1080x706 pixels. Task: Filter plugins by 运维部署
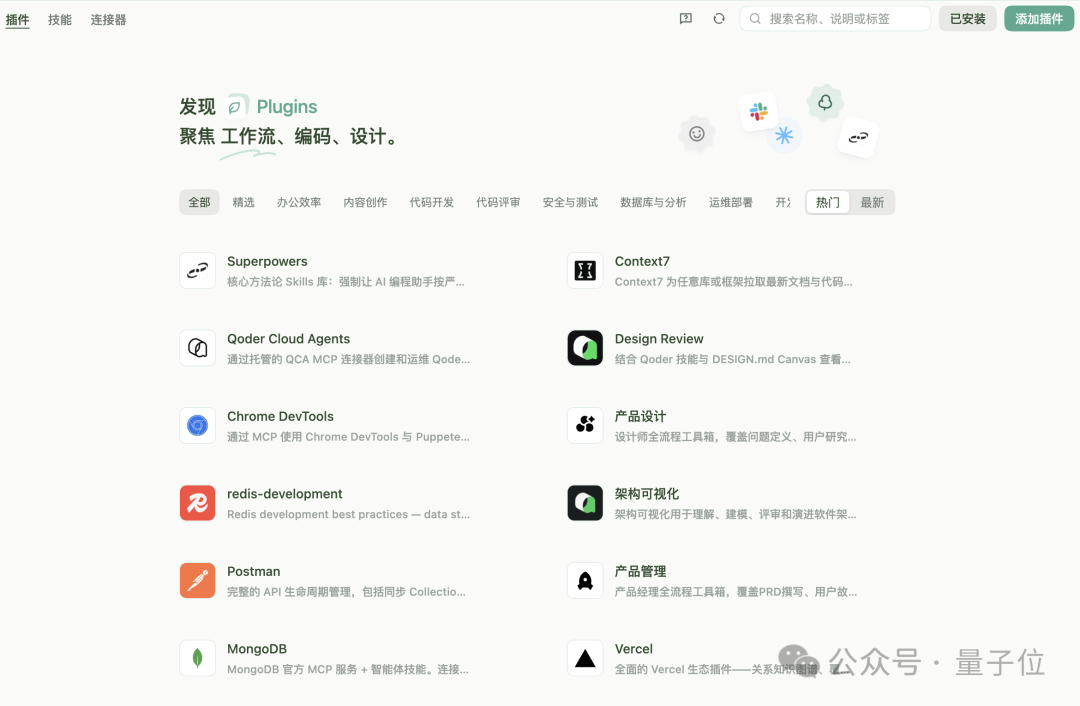tap(731, 203)
